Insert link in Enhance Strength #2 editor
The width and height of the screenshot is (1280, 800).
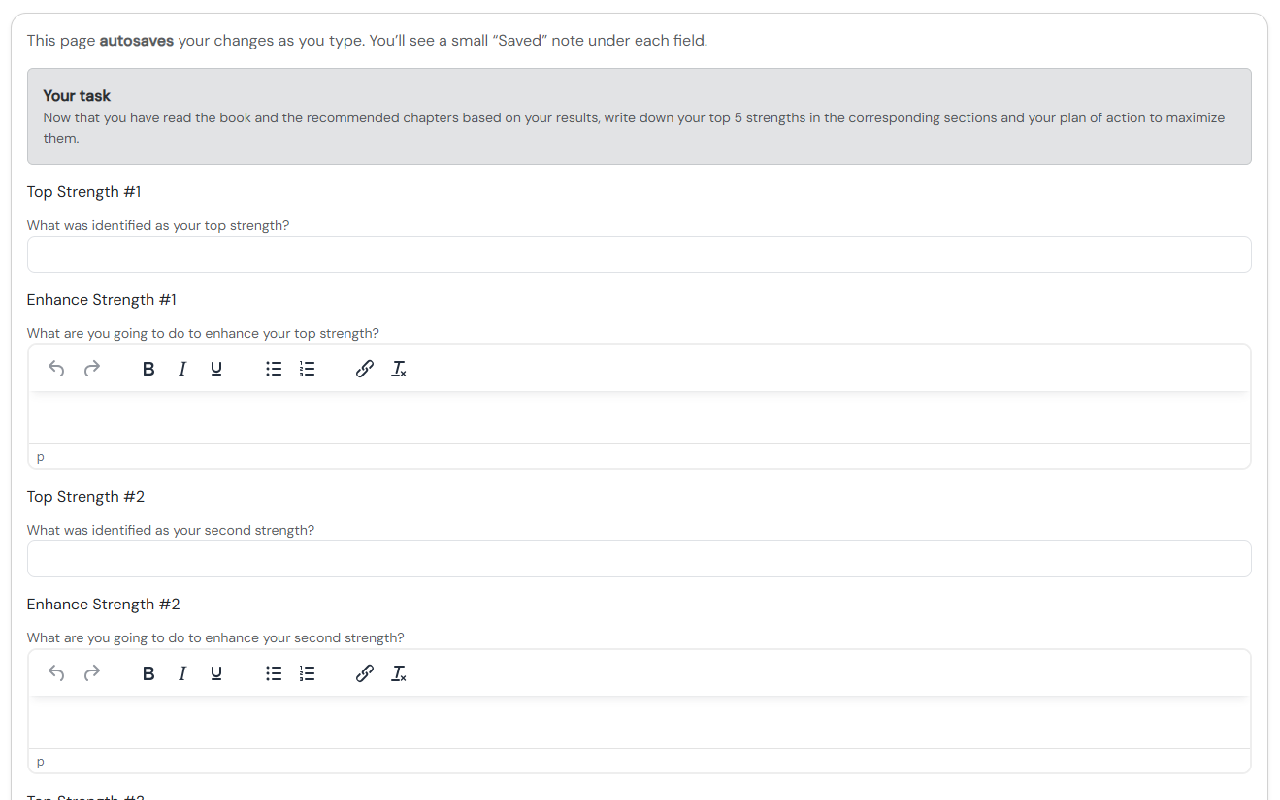pos(365,674)
